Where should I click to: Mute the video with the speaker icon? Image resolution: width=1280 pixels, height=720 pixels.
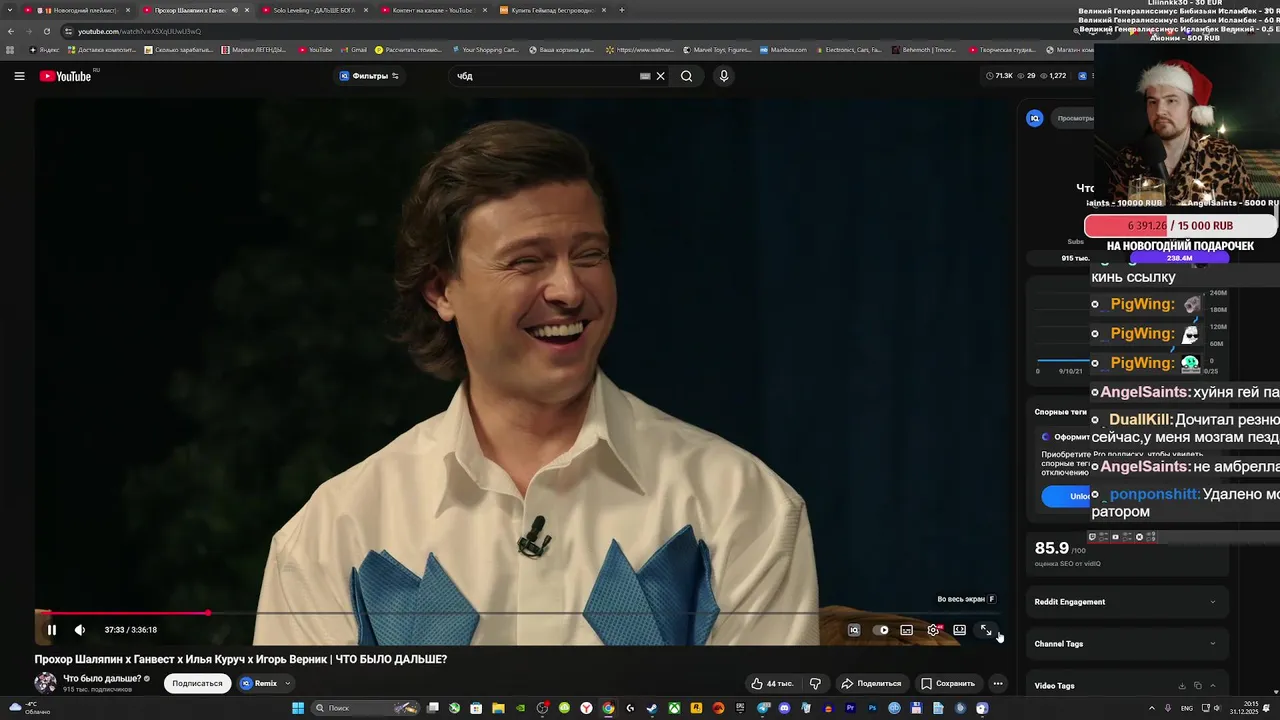coord(80,630)
